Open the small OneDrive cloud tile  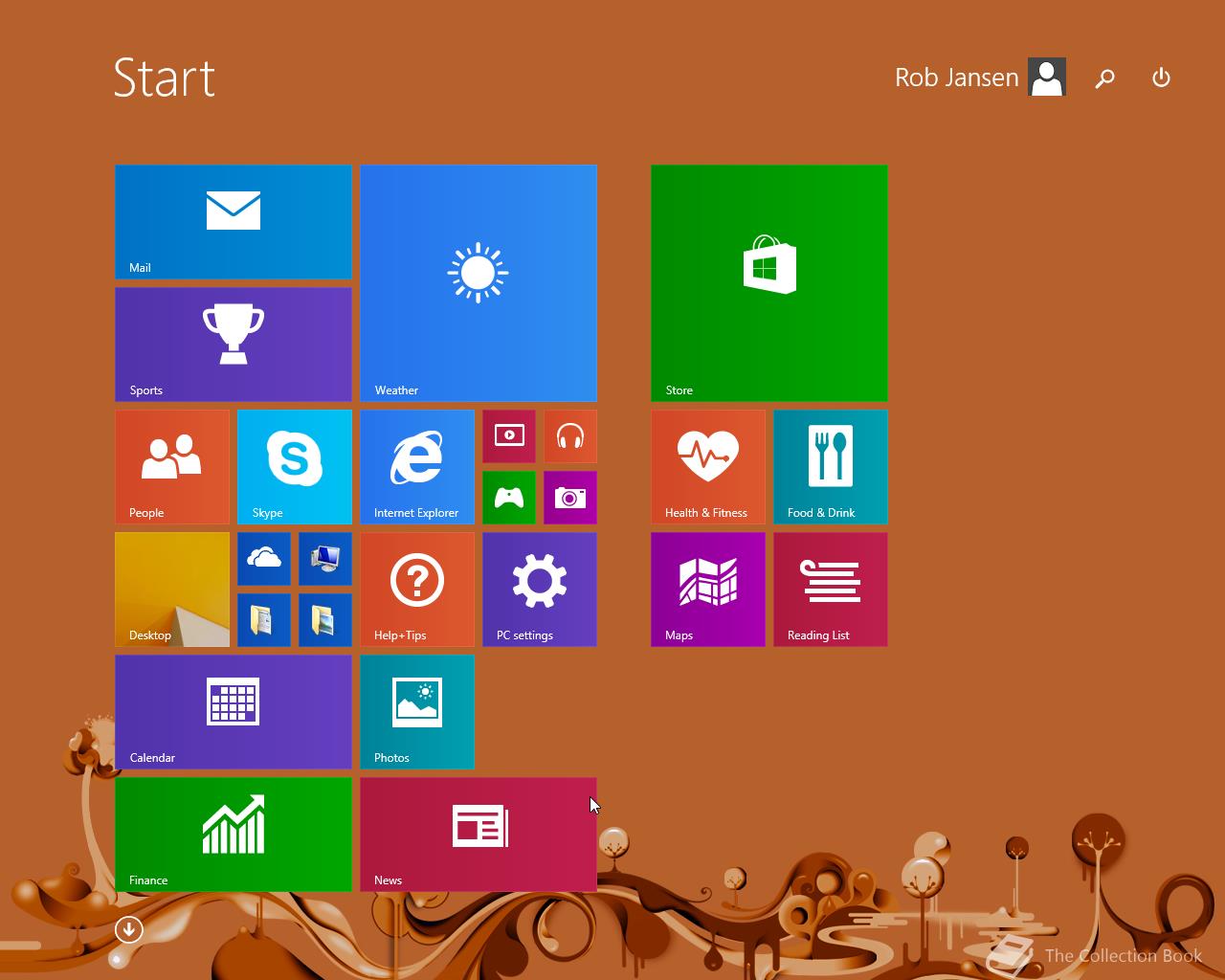[264, 559]
